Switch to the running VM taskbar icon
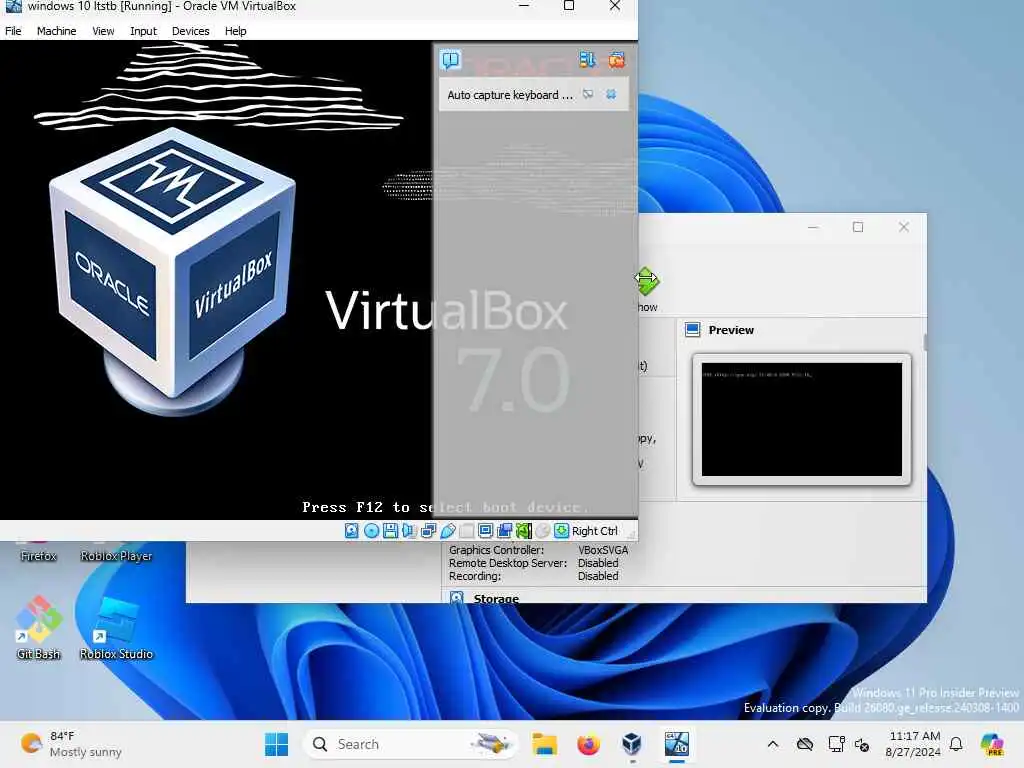 [x=677, y=744]
